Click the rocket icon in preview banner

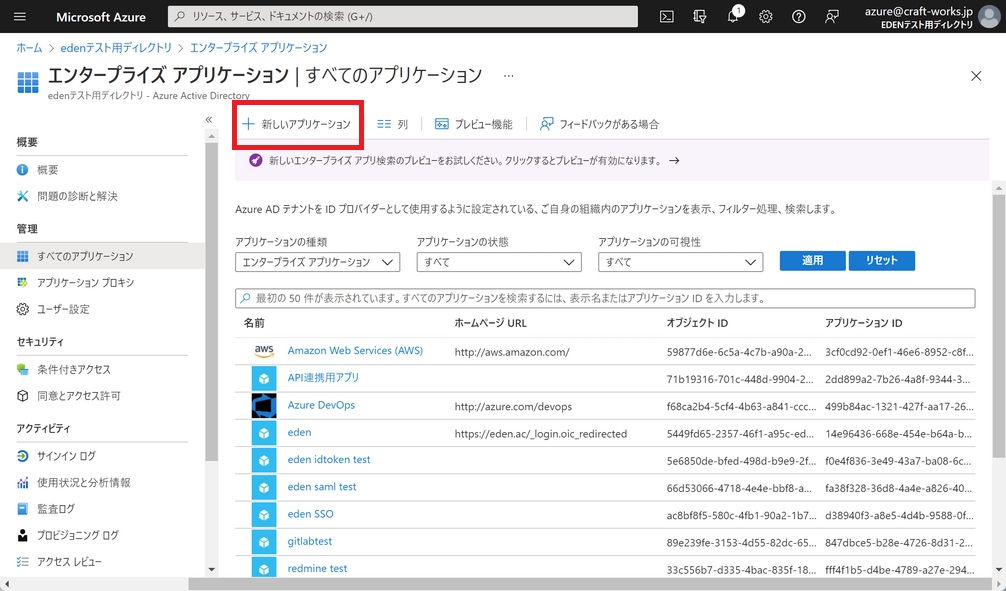[255, 160]
